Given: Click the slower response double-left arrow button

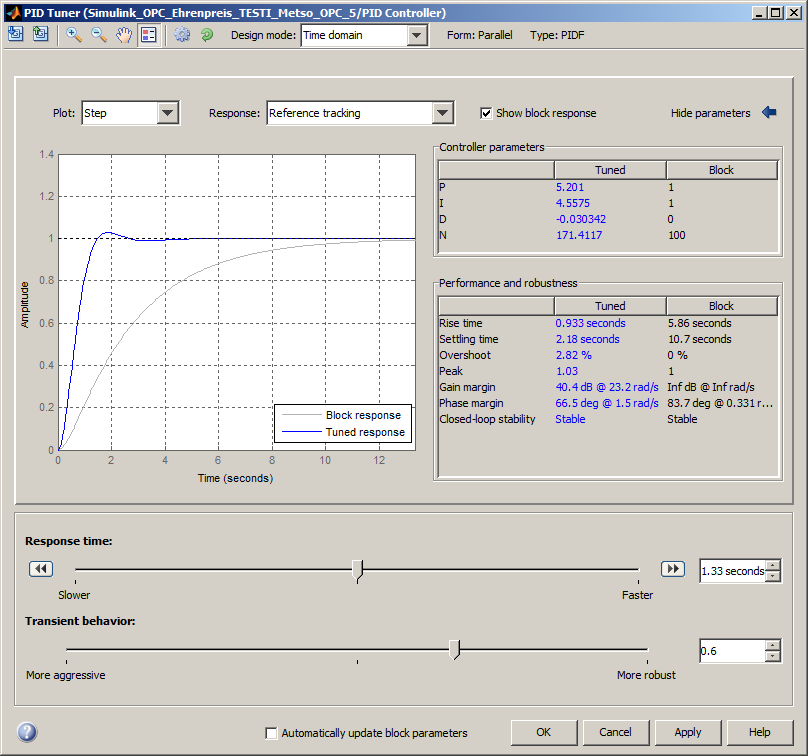Looking at the screenshot, I should [41, 569].
